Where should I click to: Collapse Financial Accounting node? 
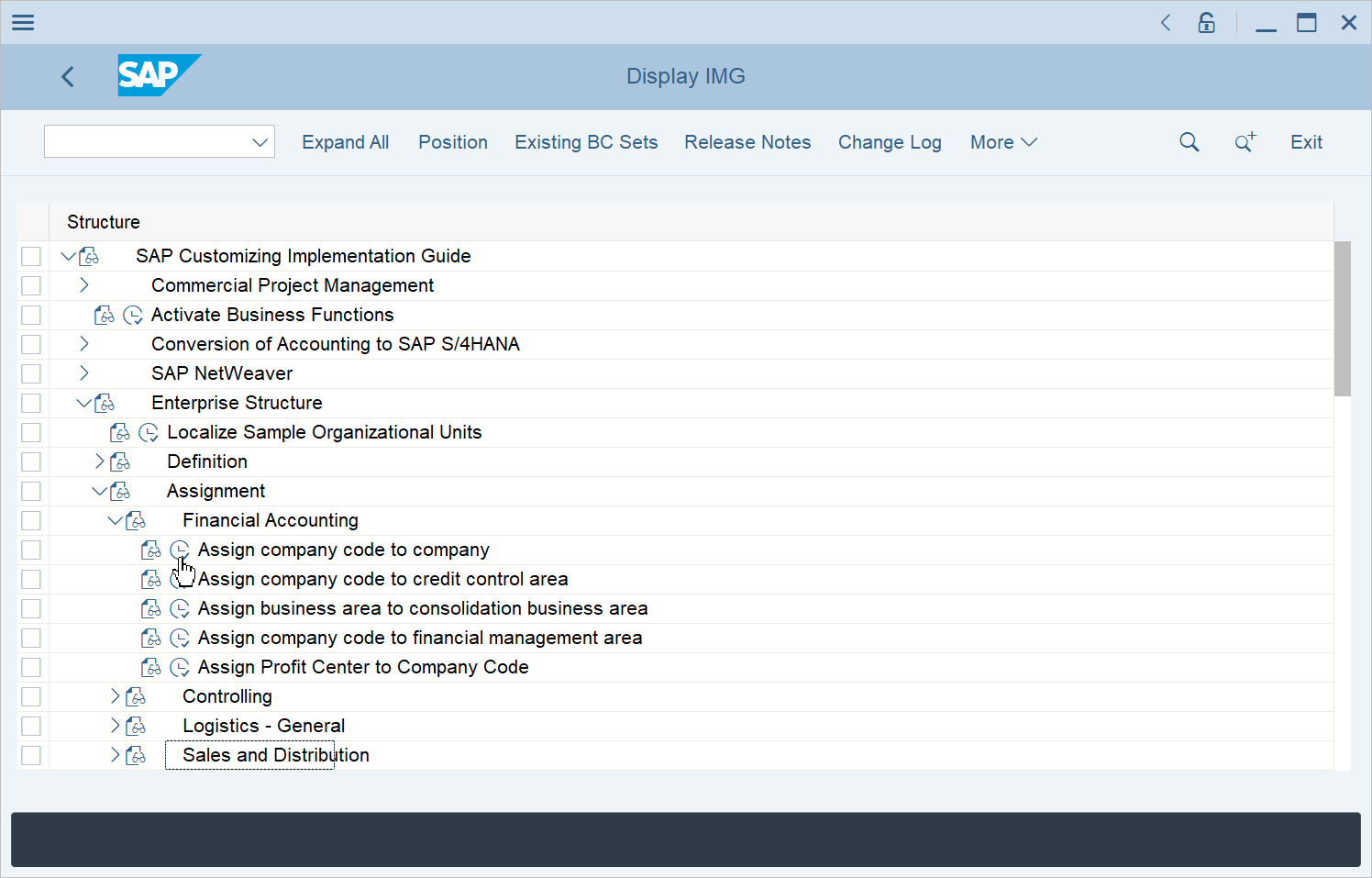tap(115, 520)
